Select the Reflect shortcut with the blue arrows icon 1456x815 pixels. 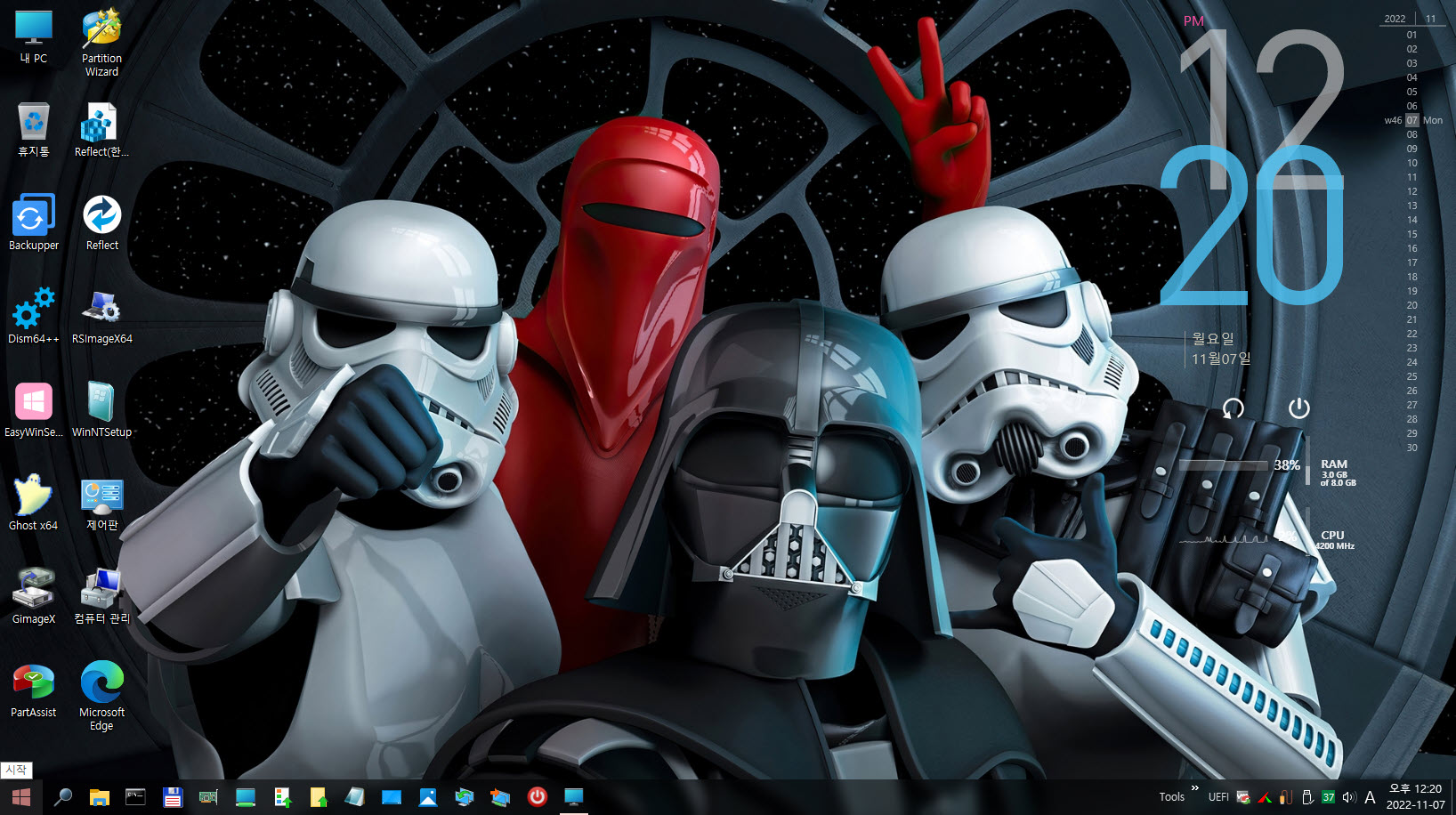click(x=101, y=223)
